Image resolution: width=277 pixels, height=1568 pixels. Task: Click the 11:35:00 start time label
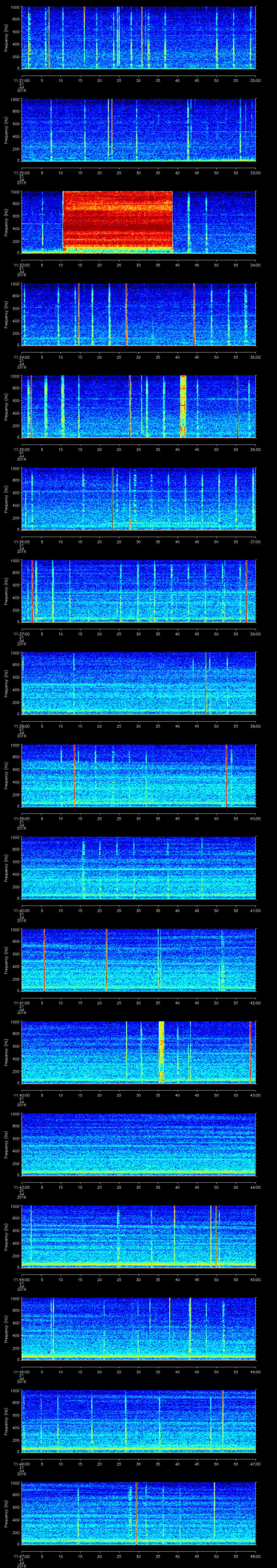[21, 449]
